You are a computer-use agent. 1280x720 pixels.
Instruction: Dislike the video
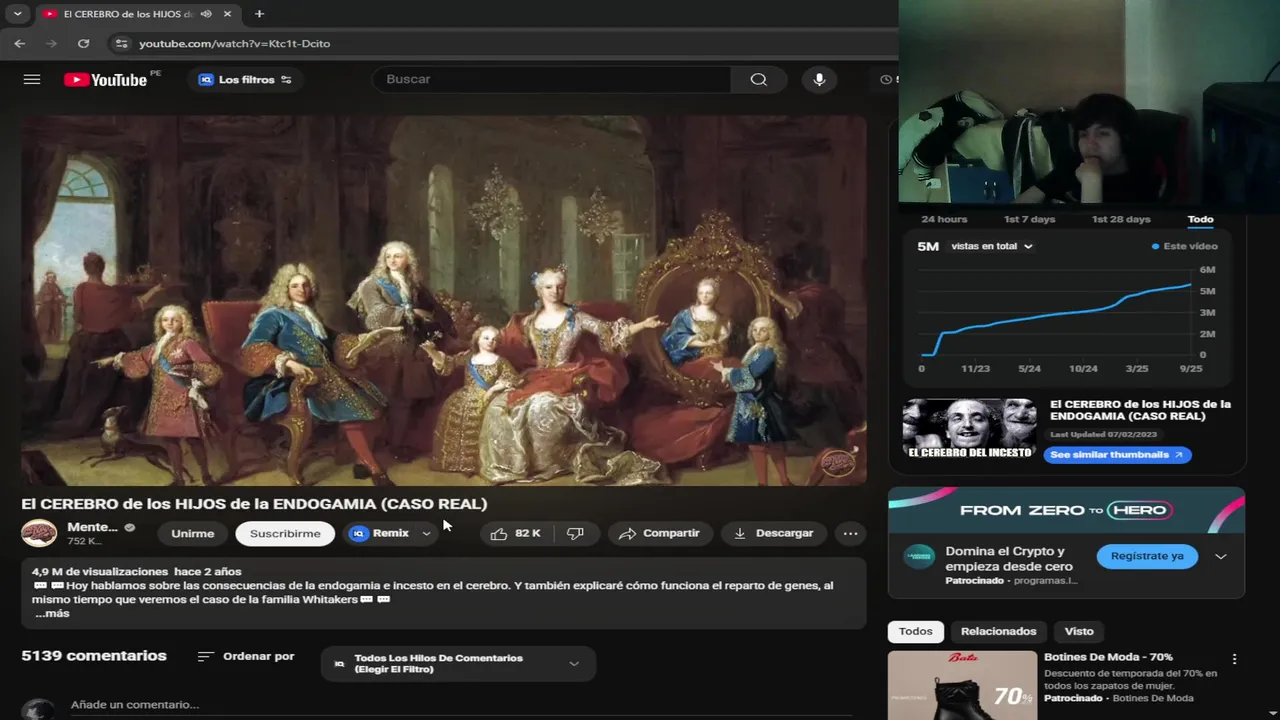575,533
